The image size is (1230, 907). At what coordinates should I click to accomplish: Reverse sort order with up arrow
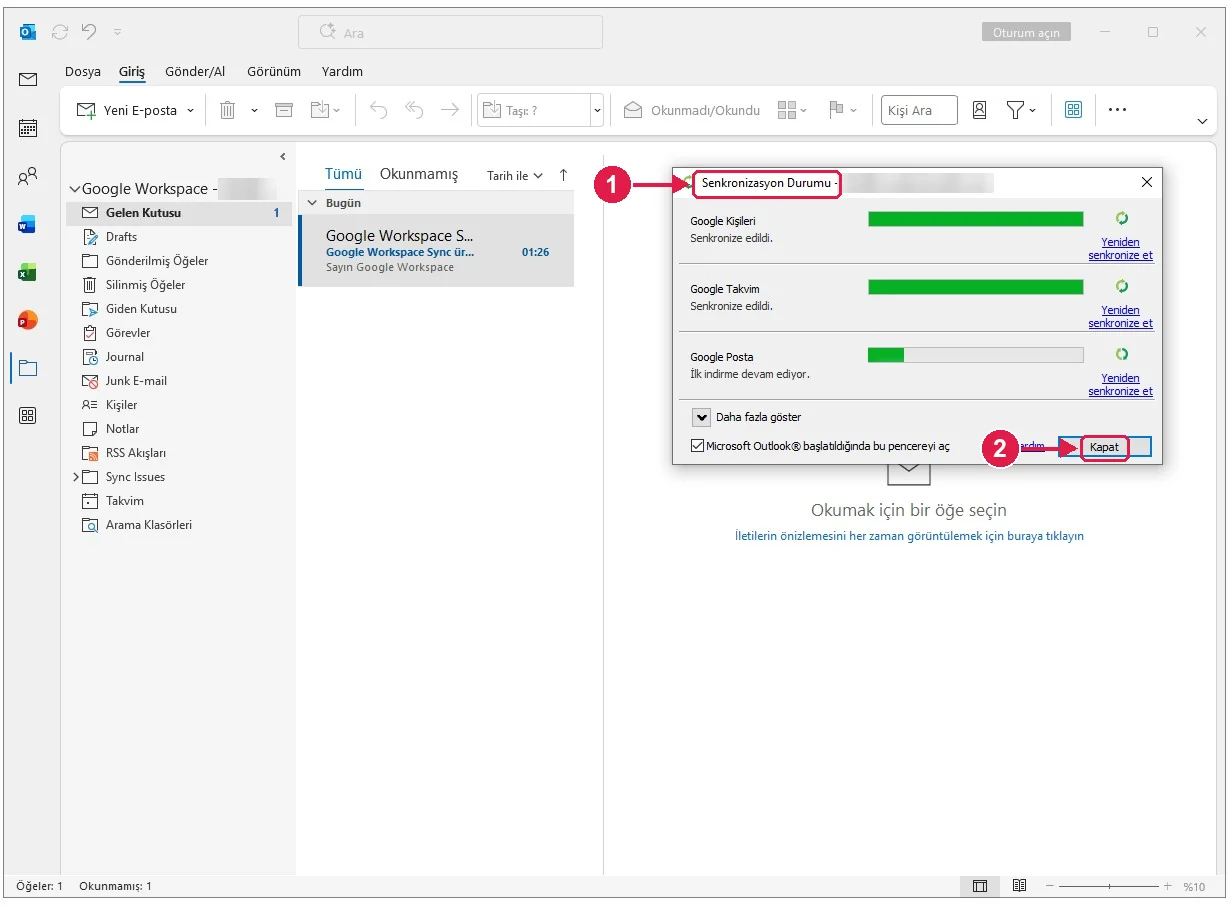(563, 175)
